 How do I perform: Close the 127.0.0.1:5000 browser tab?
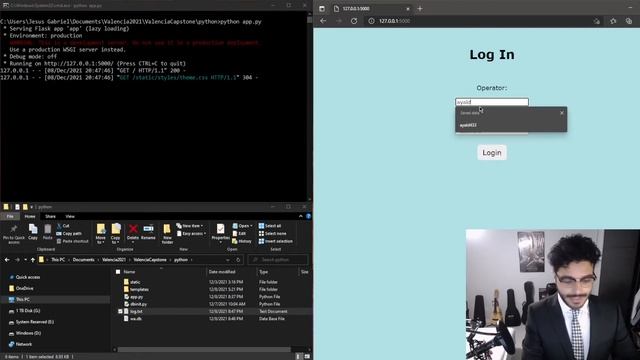pos(408,9)
